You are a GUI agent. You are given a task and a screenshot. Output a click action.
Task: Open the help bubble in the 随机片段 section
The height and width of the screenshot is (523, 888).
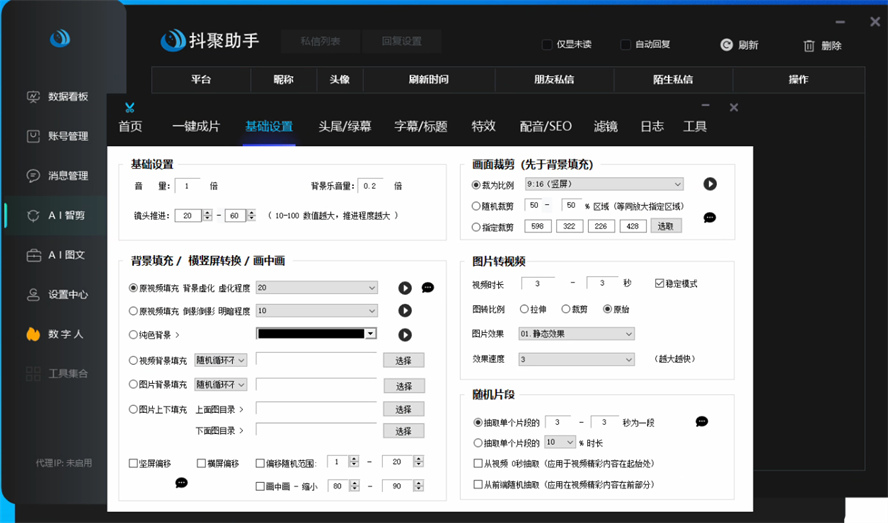tap(702, 422)
